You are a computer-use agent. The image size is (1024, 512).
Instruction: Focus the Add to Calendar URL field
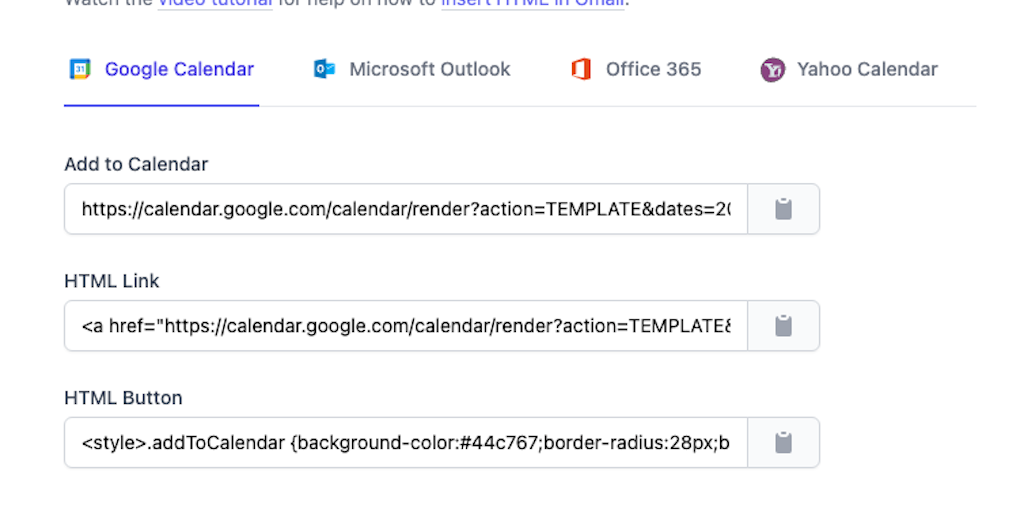pos(405,209)
